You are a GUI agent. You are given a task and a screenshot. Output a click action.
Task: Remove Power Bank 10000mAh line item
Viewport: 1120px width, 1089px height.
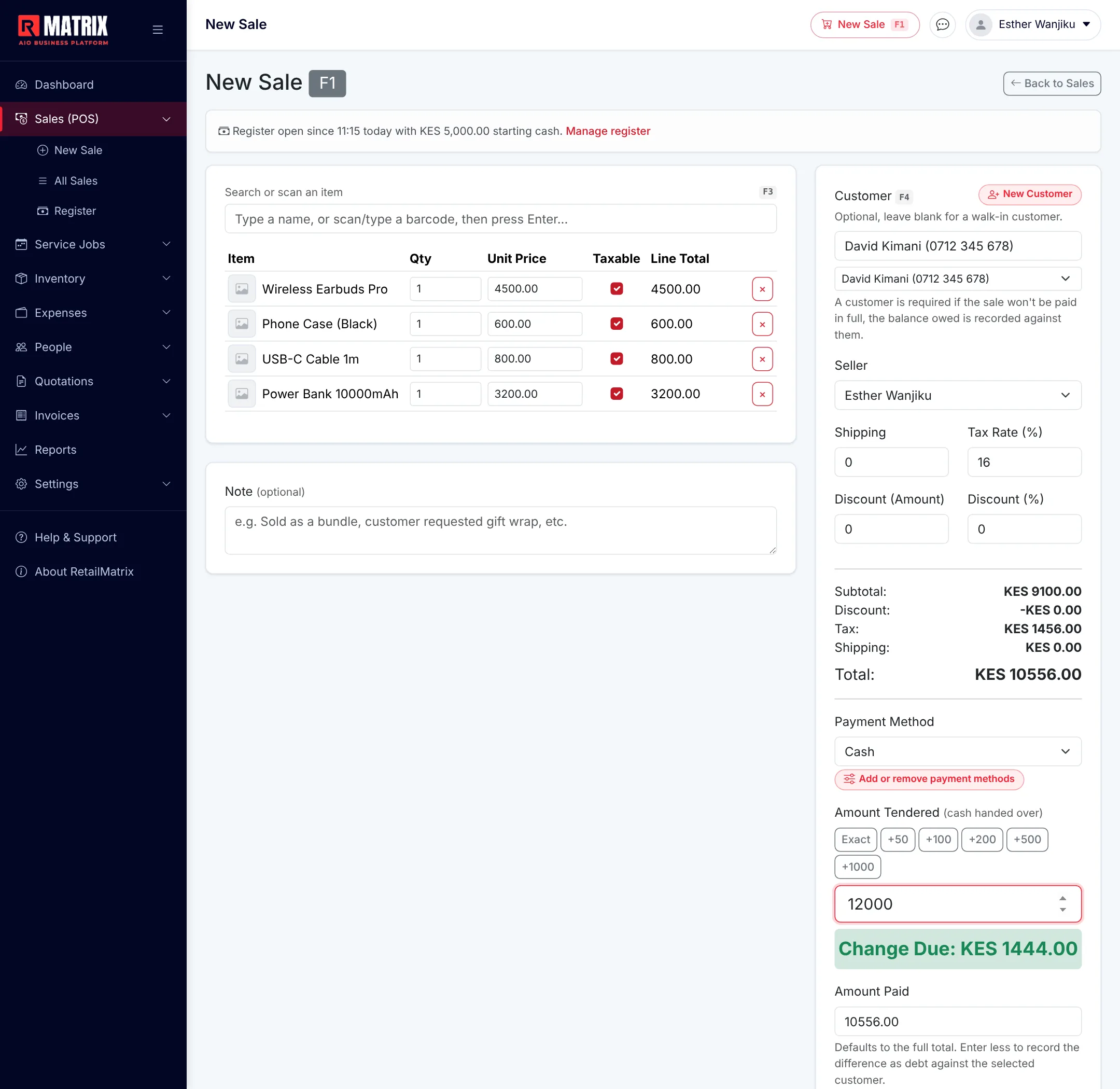[x=763, y=394]
